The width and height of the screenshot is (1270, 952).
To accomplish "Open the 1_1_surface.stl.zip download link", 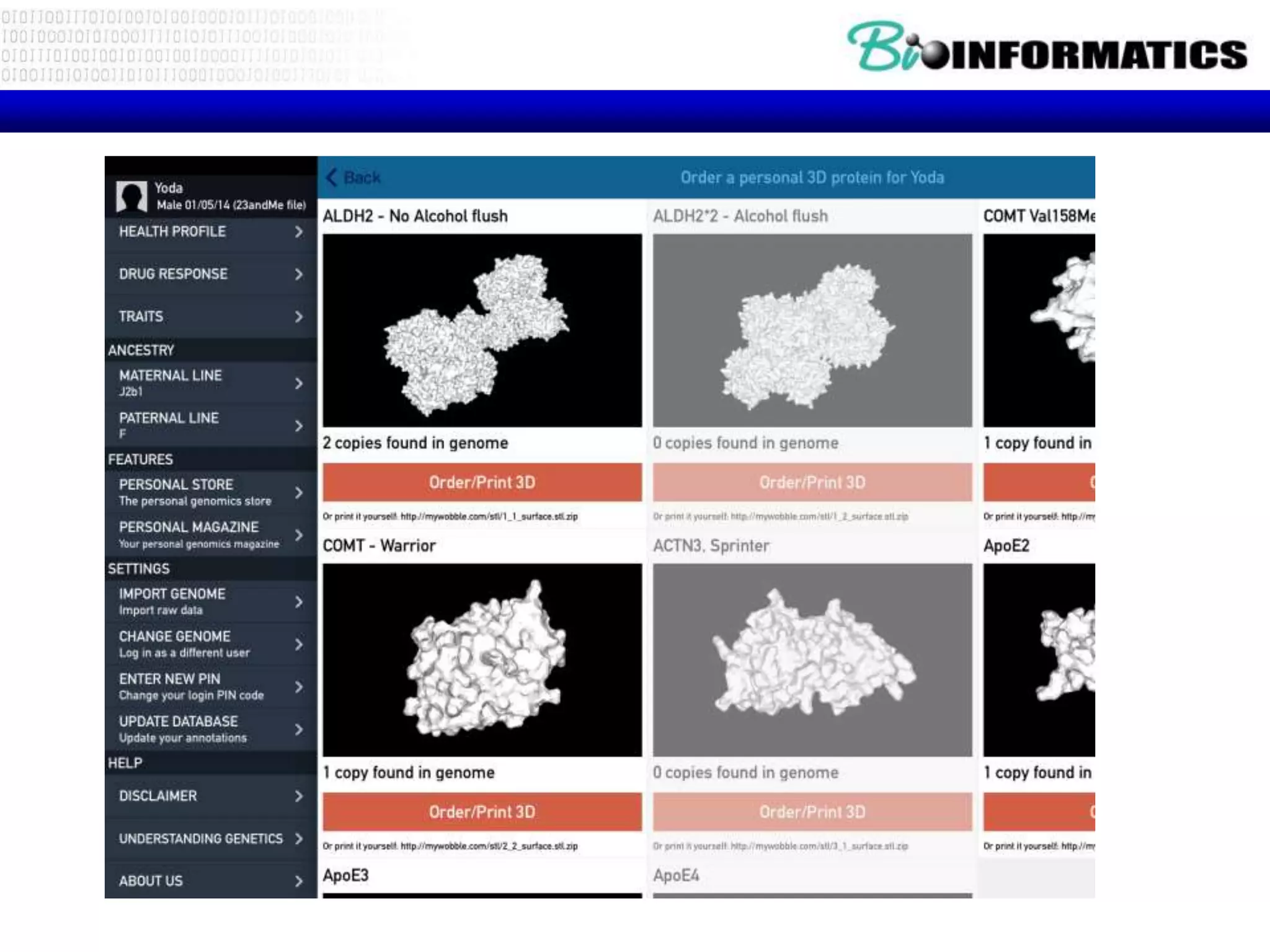I will pos(489,516).
